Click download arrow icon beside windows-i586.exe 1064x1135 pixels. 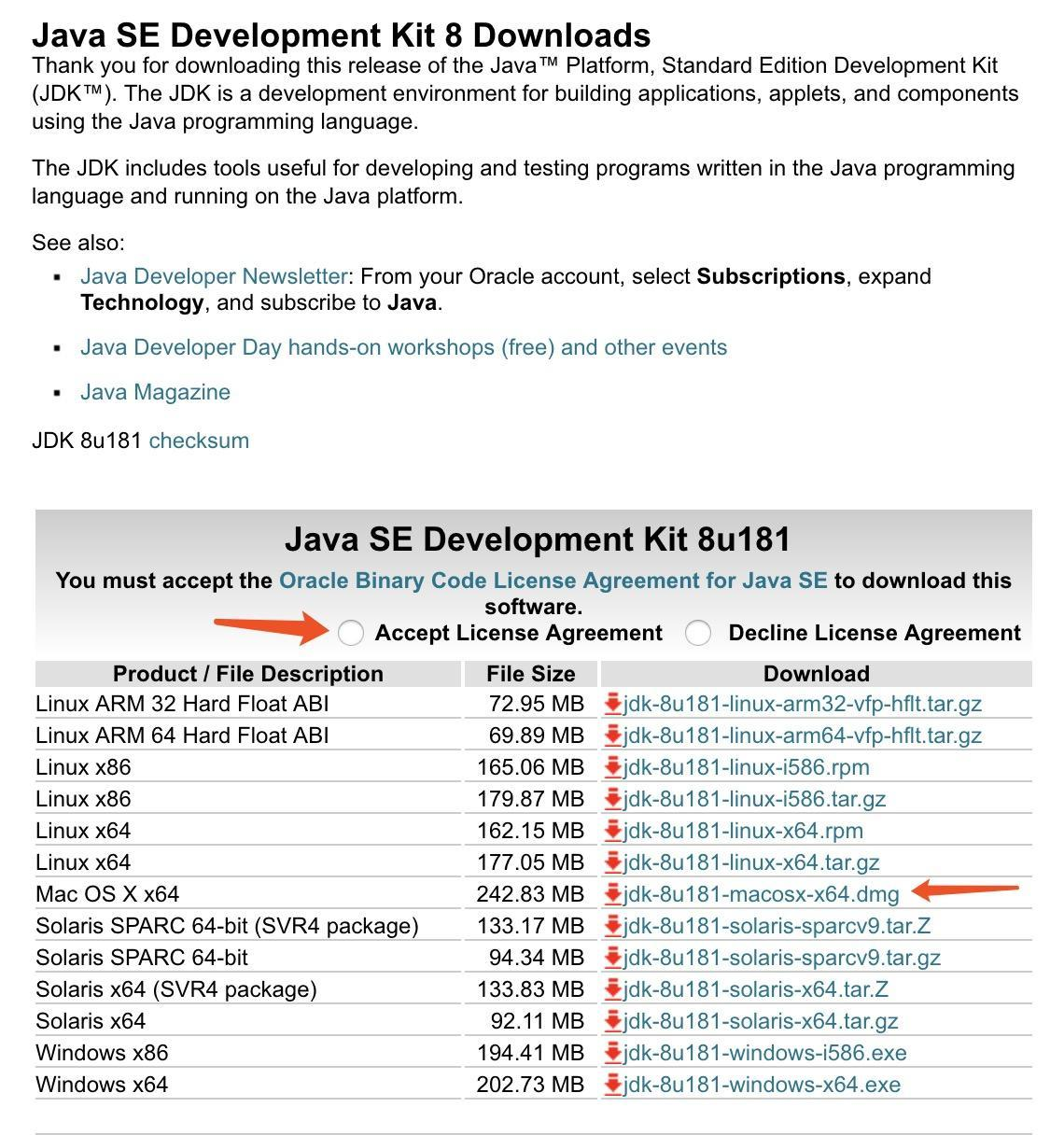tap(613, 1053)
